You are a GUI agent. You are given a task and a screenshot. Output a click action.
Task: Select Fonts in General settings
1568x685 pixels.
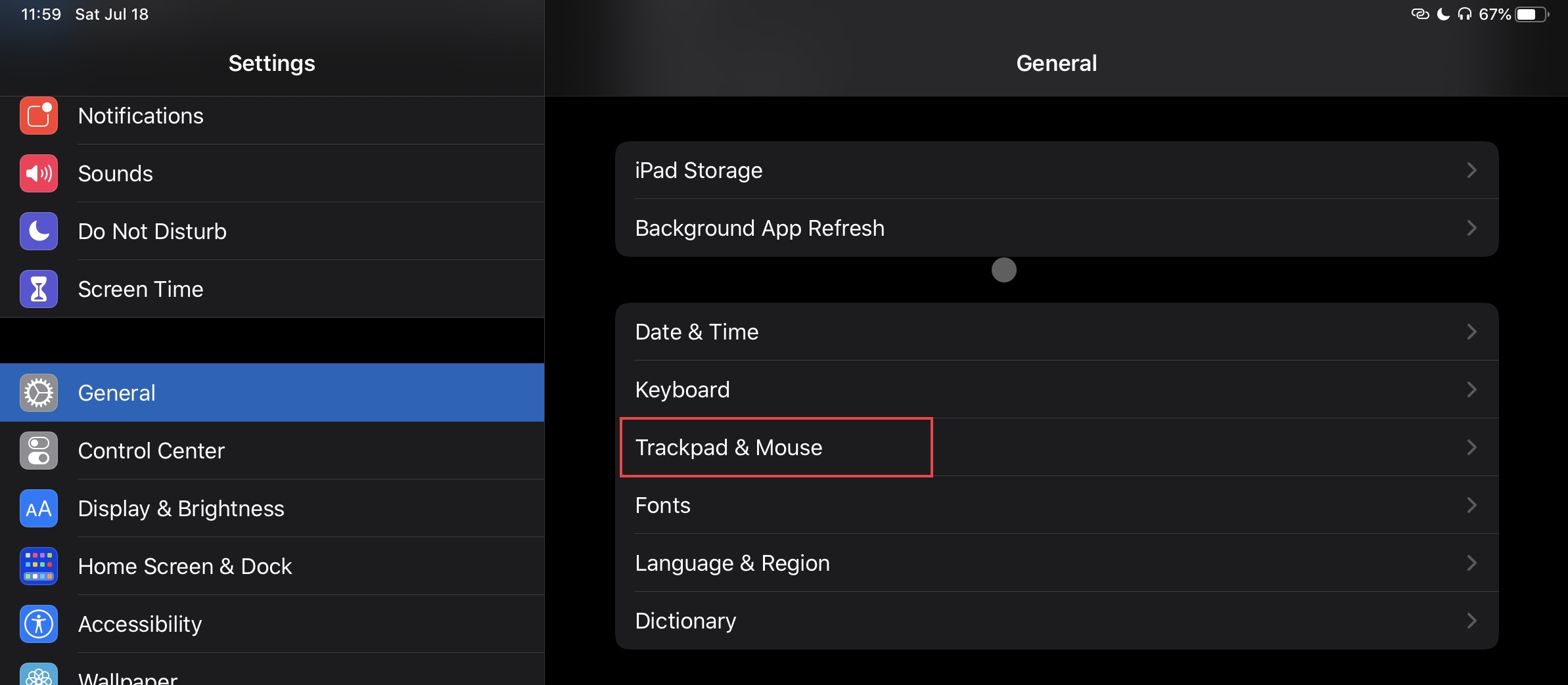click(662, 505)
